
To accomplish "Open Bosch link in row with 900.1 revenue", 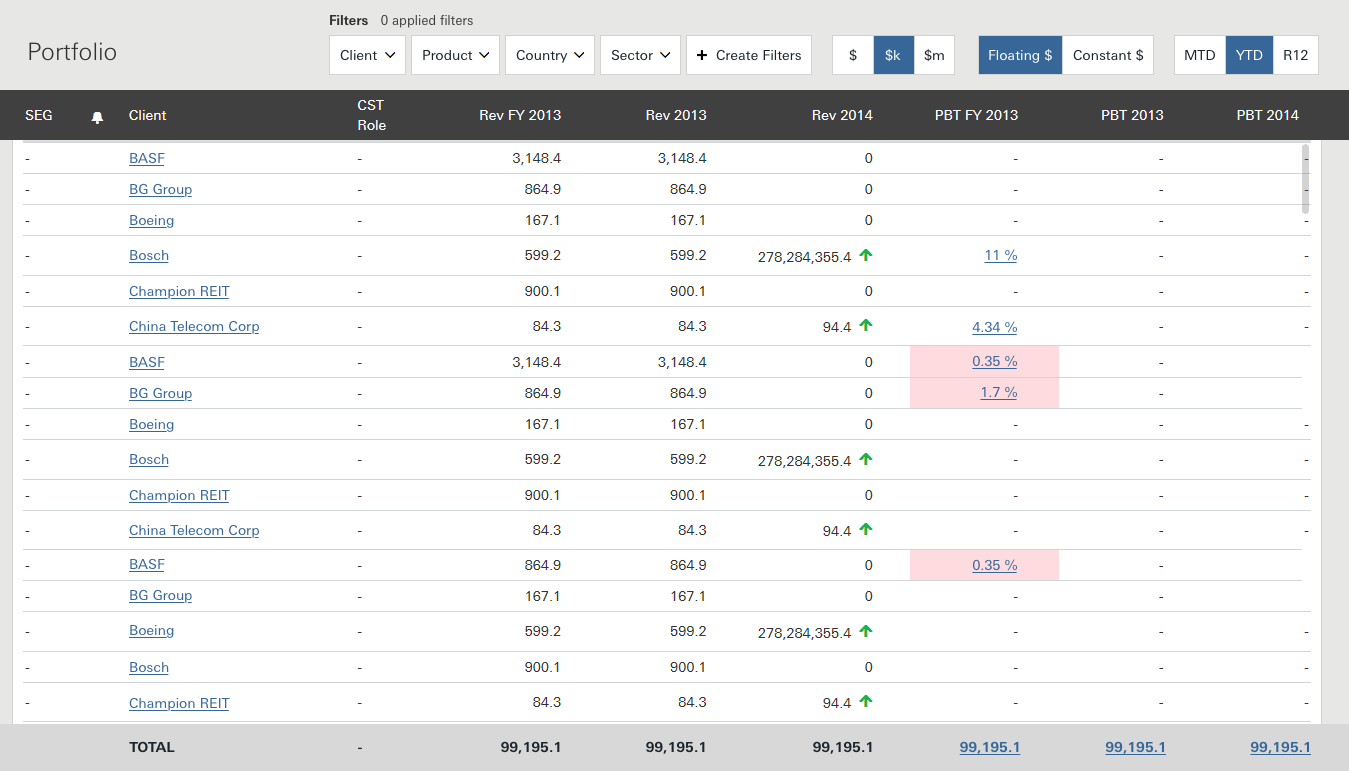I will [149, 668].
